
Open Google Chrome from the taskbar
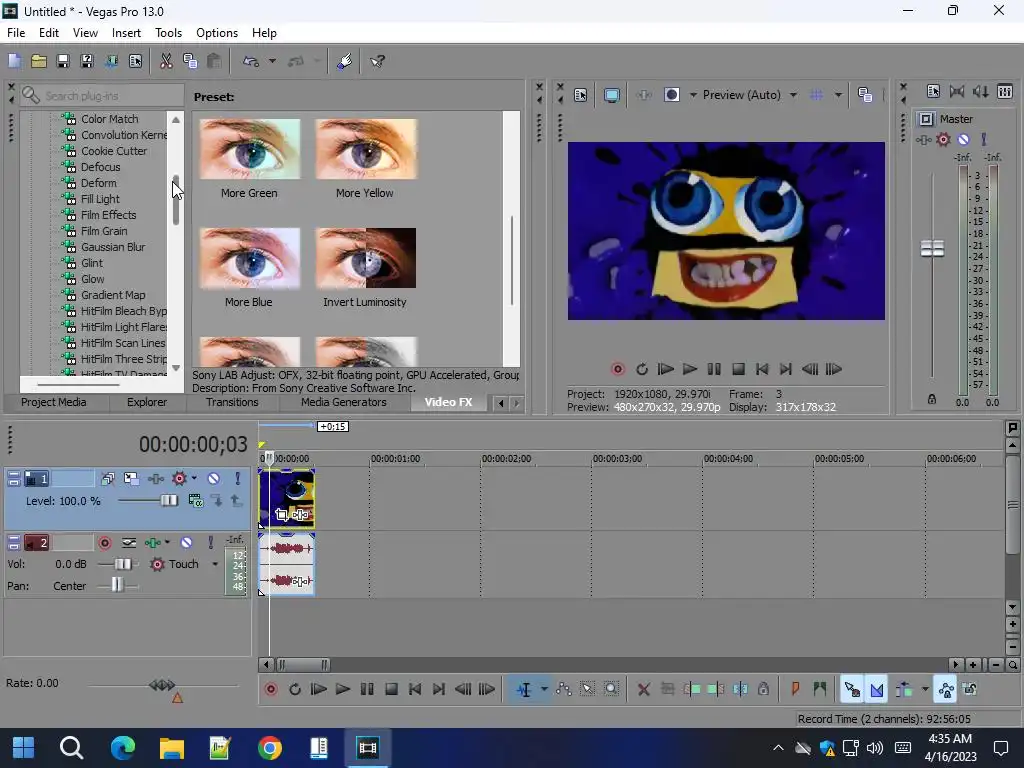[269, 748]
